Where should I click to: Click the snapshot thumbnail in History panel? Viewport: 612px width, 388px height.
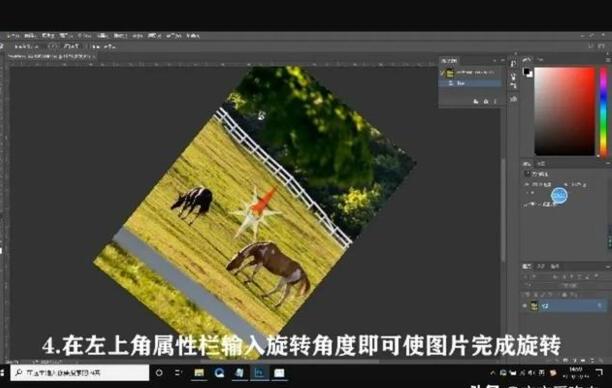[450, 73]
